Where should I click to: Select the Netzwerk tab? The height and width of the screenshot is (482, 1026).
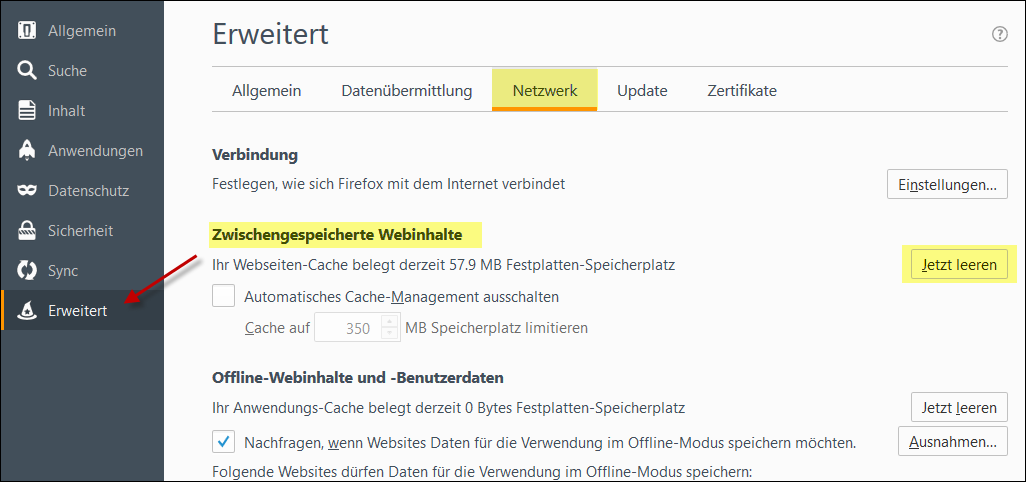coord(544,90)
